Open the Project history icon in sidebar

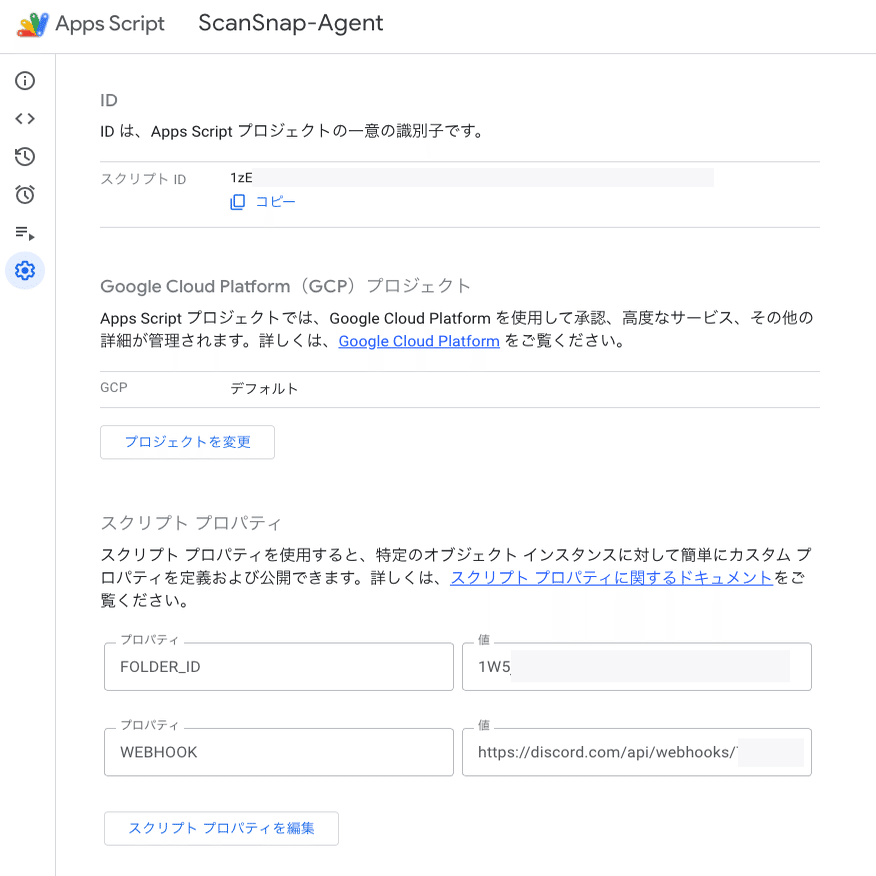point(25,156)
